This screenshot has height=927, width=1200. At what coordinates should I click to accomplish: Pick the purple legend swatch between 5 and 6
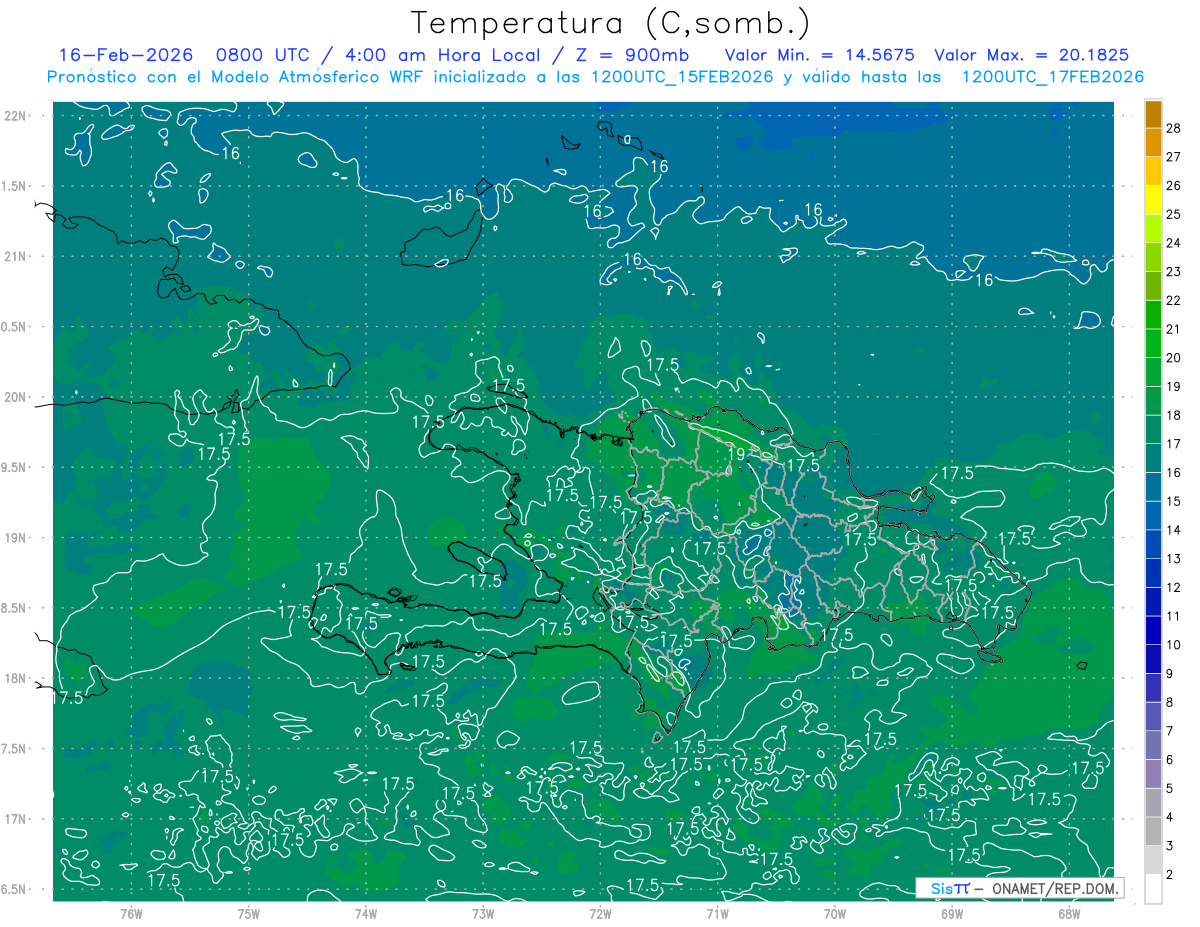[x=1153, y=774]
